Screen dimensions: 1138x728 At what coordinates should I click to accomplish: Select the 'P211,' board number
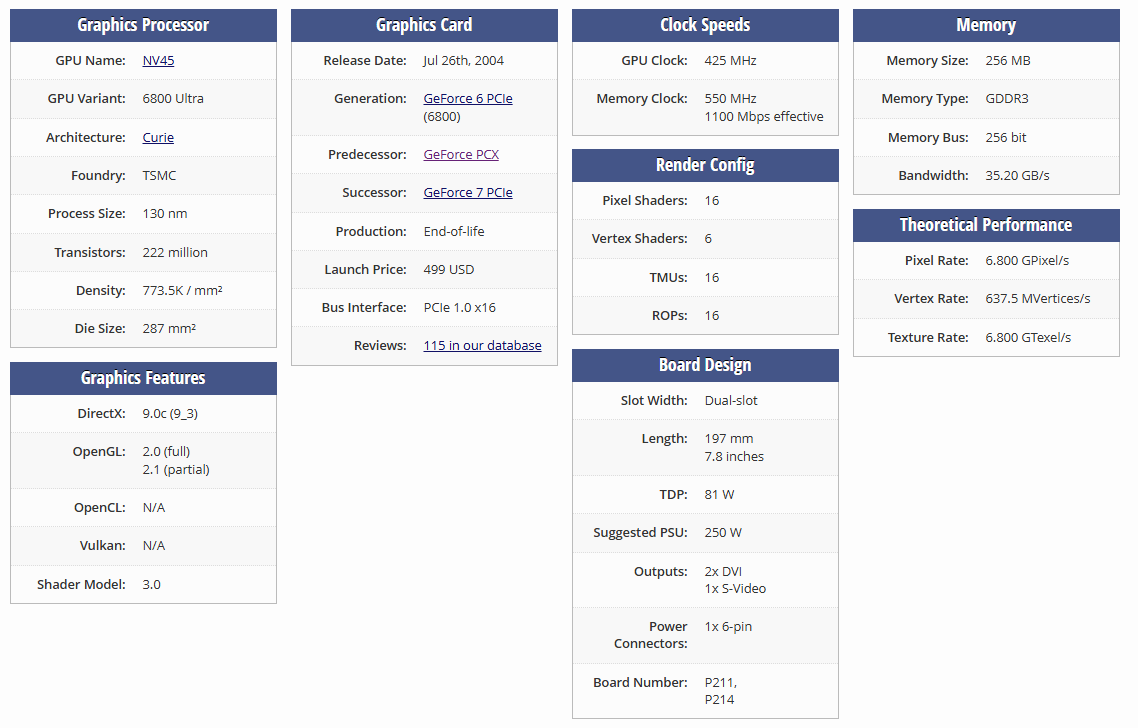(721, 683)
